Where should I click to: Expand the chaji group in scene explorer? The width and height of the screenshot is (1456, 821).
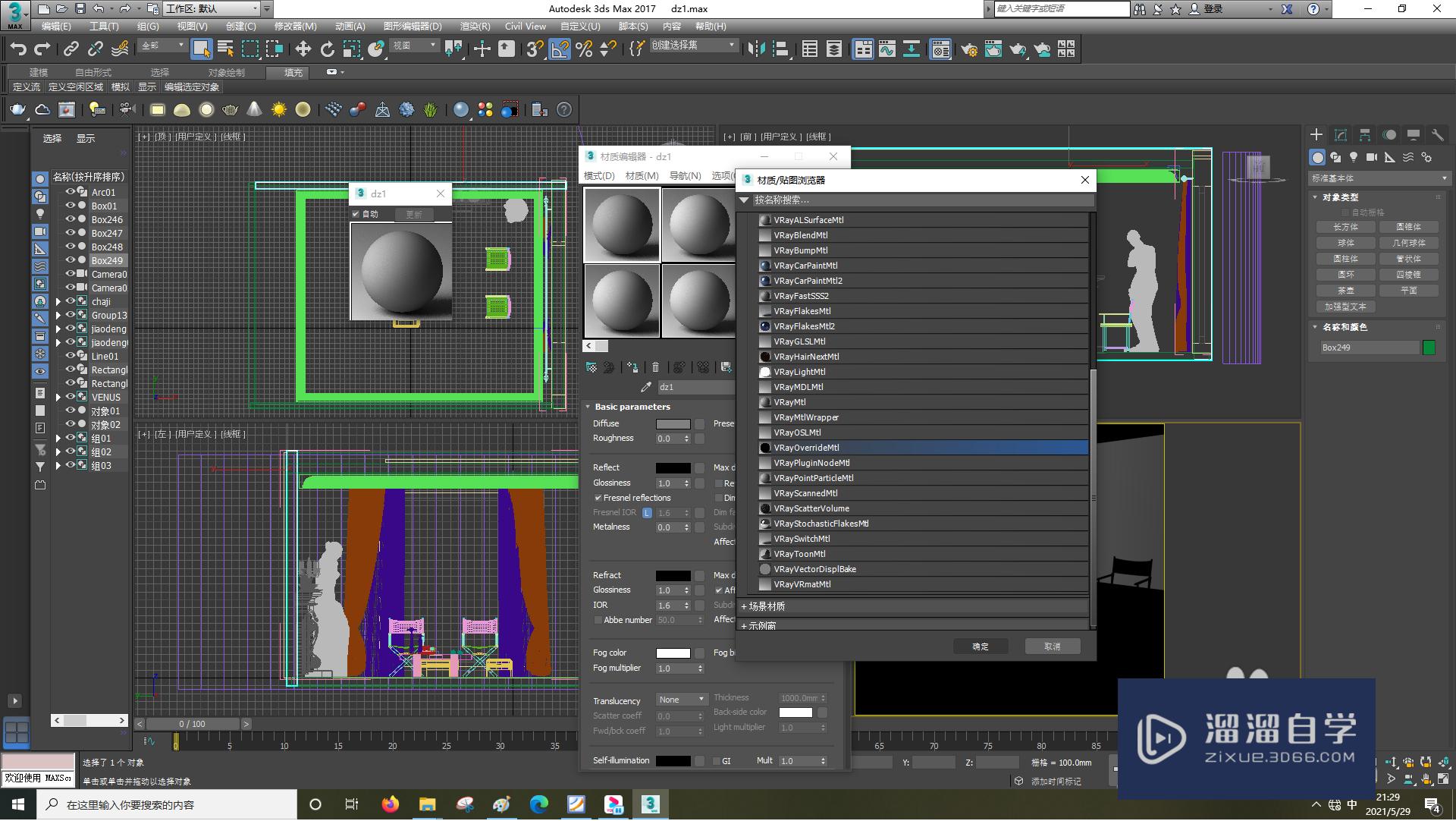click(58, 301)
